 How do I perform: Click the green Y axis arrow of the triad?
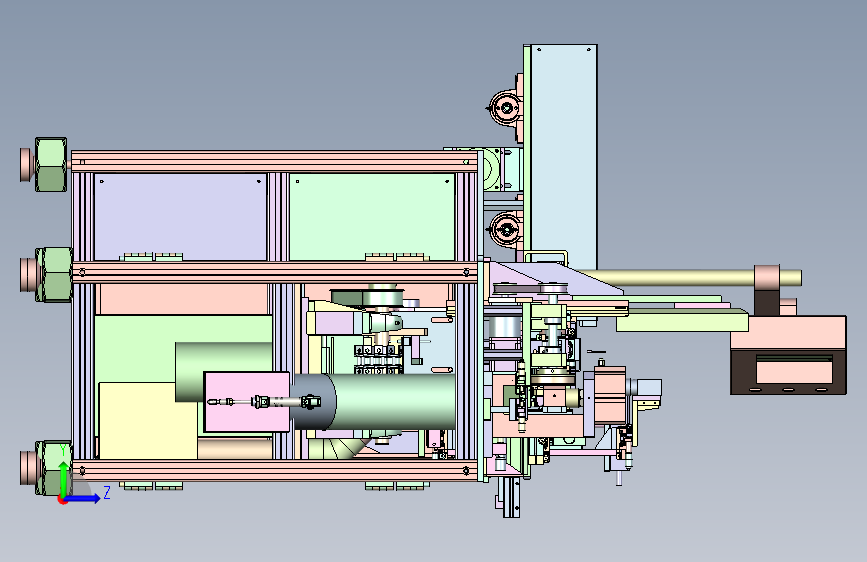pyautogui.click(x=64, y=478)
